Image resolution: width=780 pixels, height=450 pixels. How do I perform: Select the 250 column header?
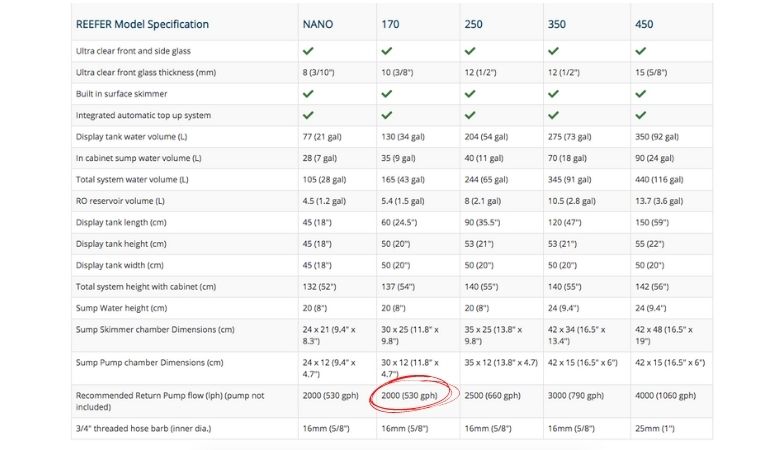click(474, 24)
